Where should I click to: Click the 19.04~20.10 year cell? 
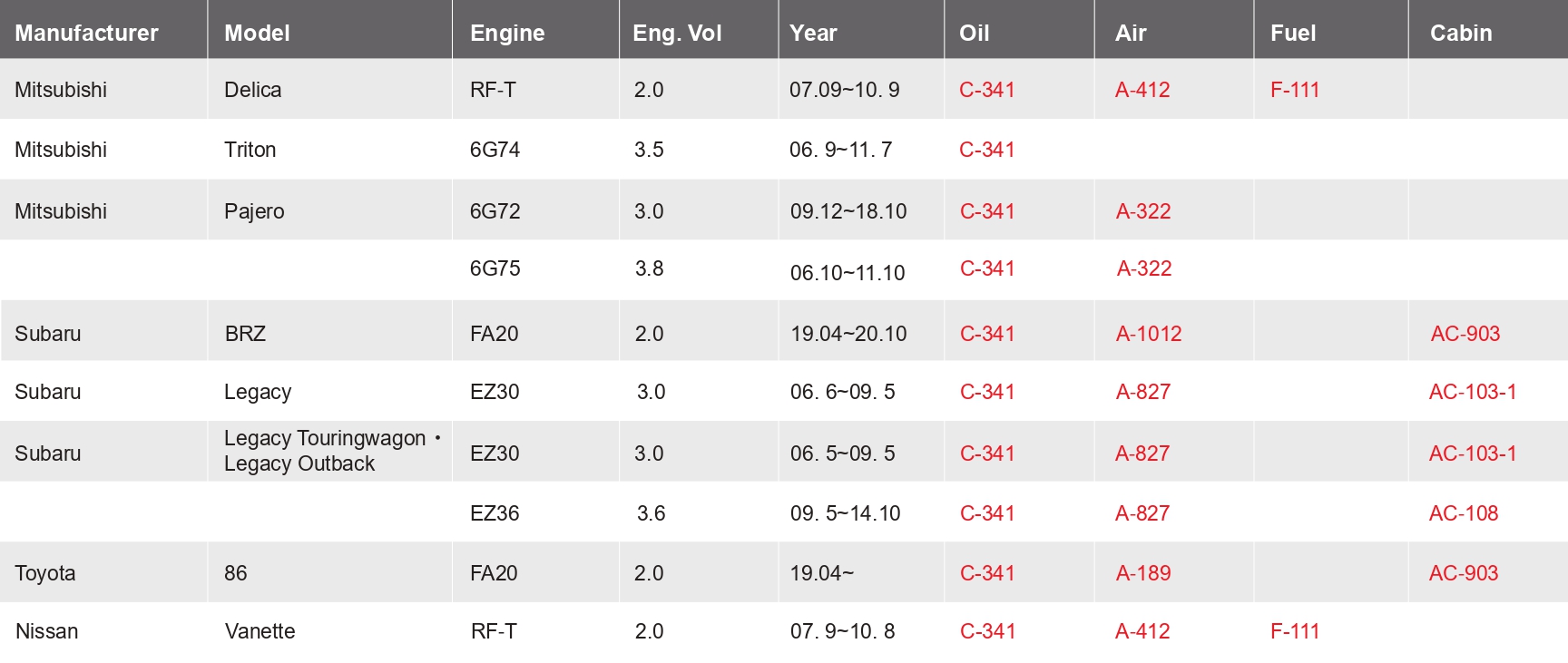[x=848, y=334]
